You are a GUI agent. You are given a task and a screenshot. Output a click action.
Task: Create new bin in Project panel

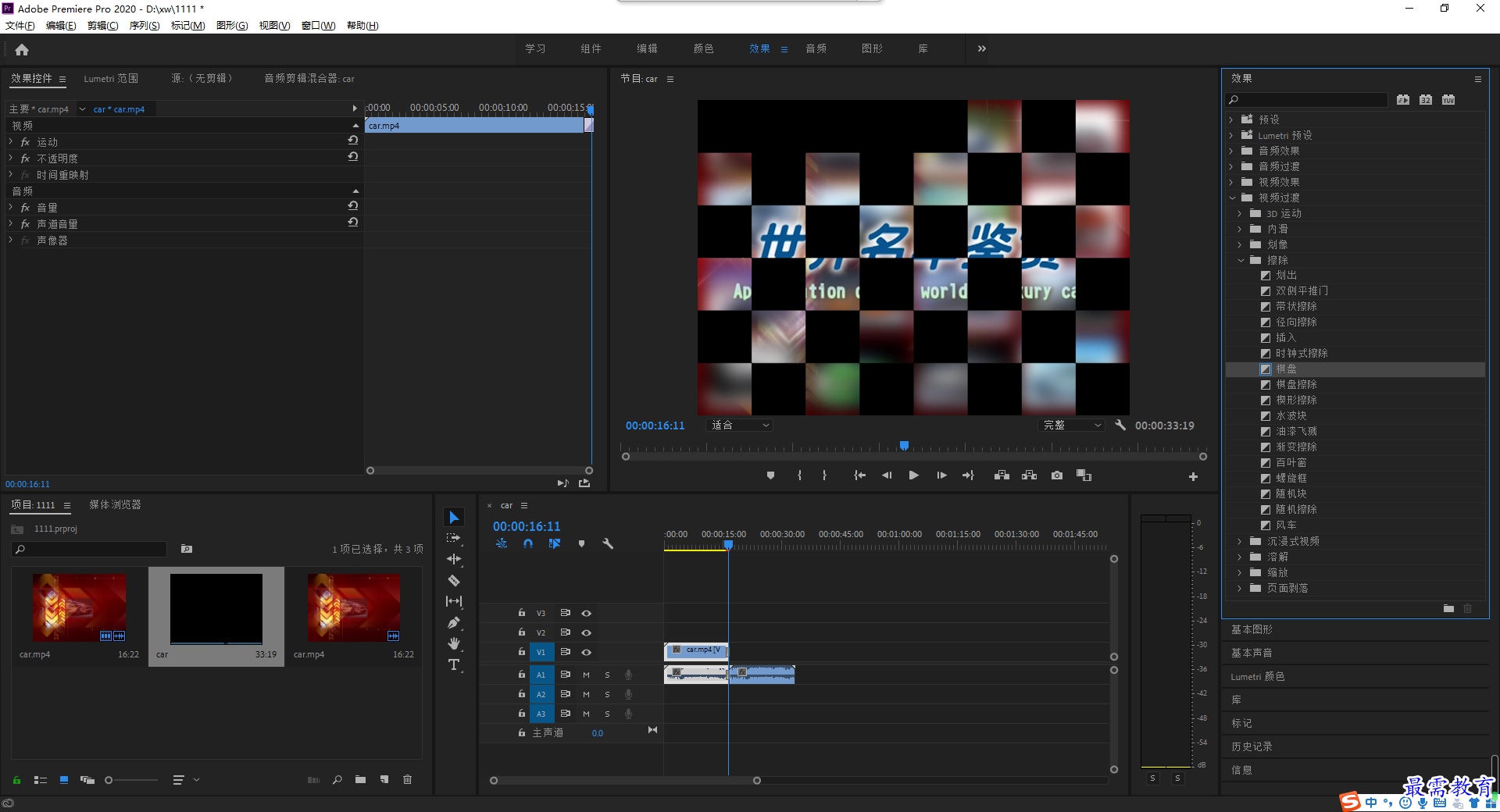pos(360,779)
